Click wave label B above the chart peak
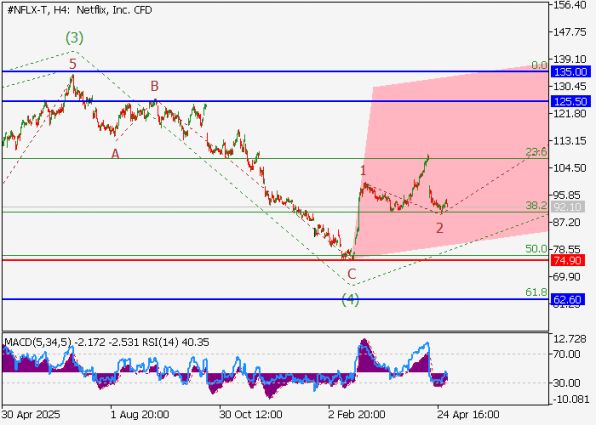 [x=154, y=86]
